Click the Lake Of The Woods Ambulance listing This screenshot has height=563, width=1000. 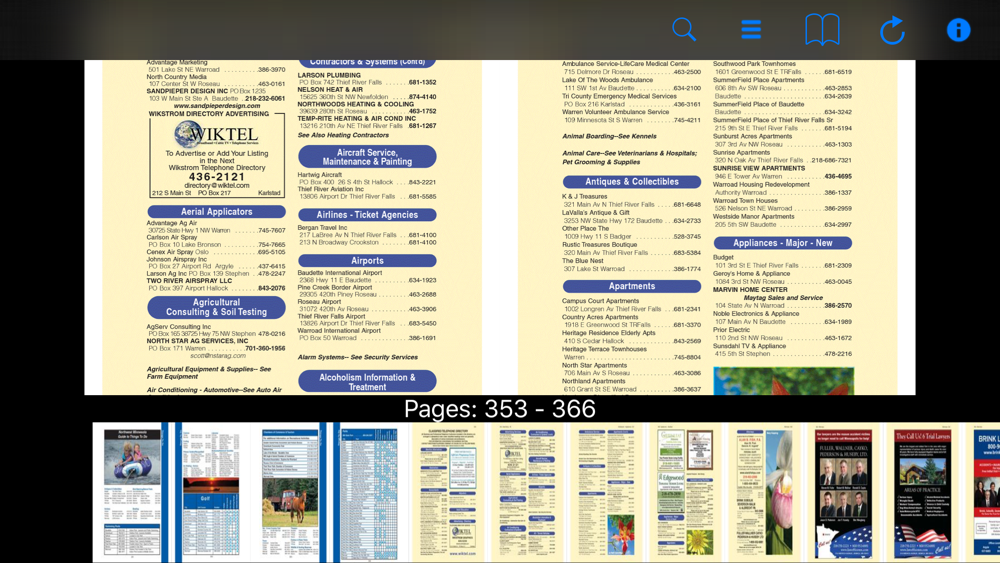(631, 84)
